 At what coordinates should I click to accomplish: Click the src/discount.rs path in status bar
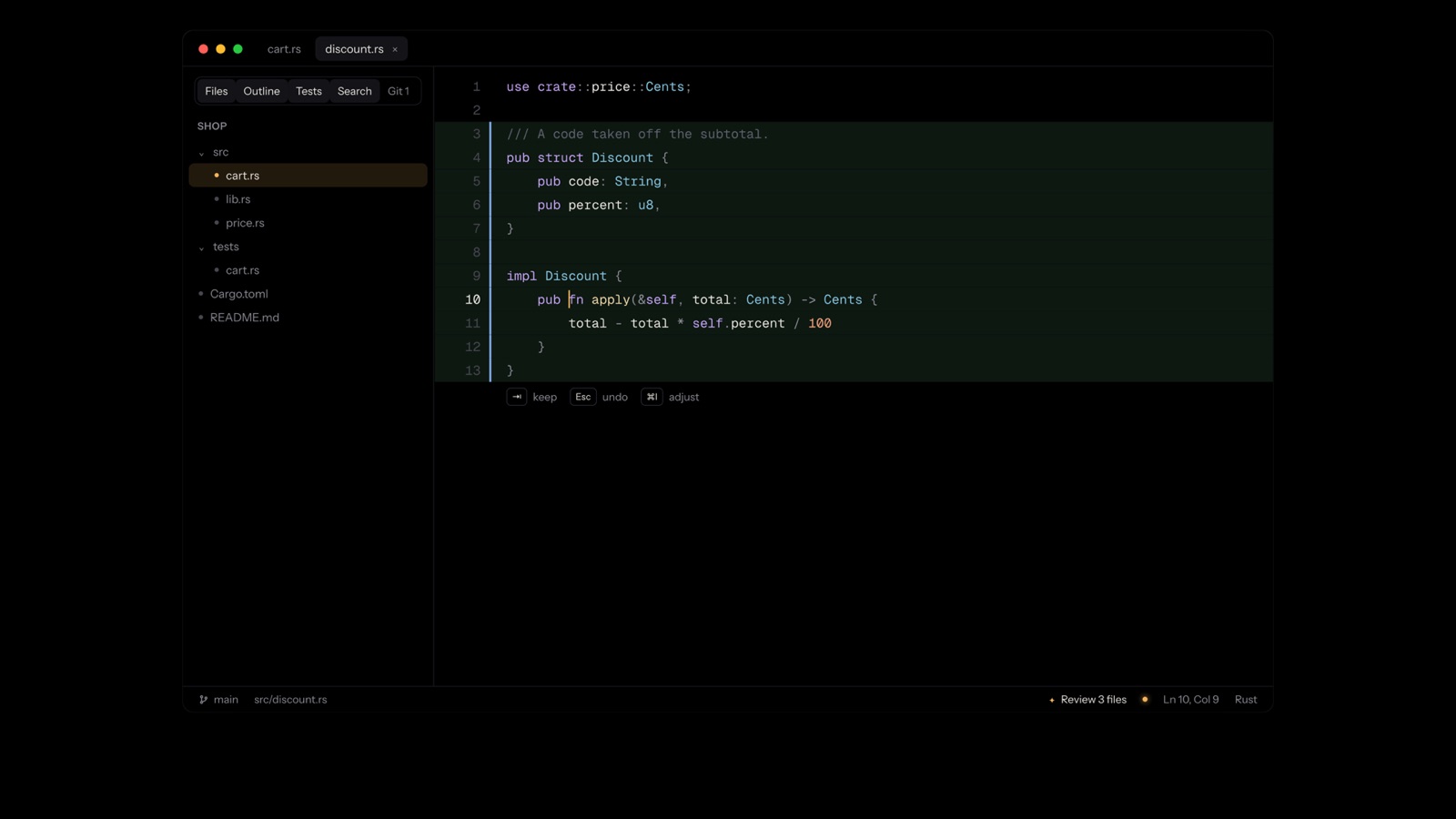290,700
